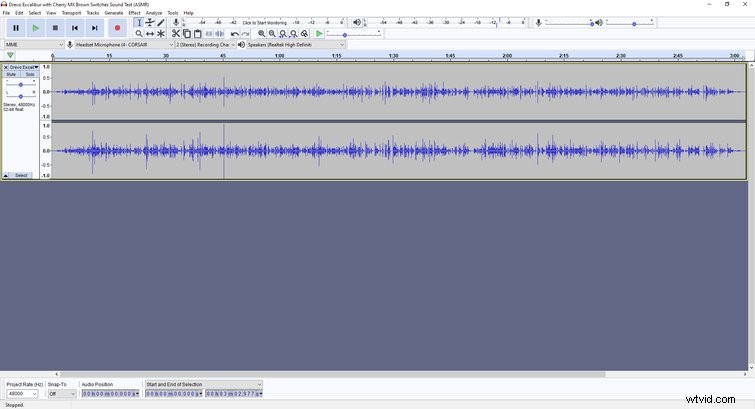Choose the Multi-Tool asterisk icon

[x=161, y=34]
